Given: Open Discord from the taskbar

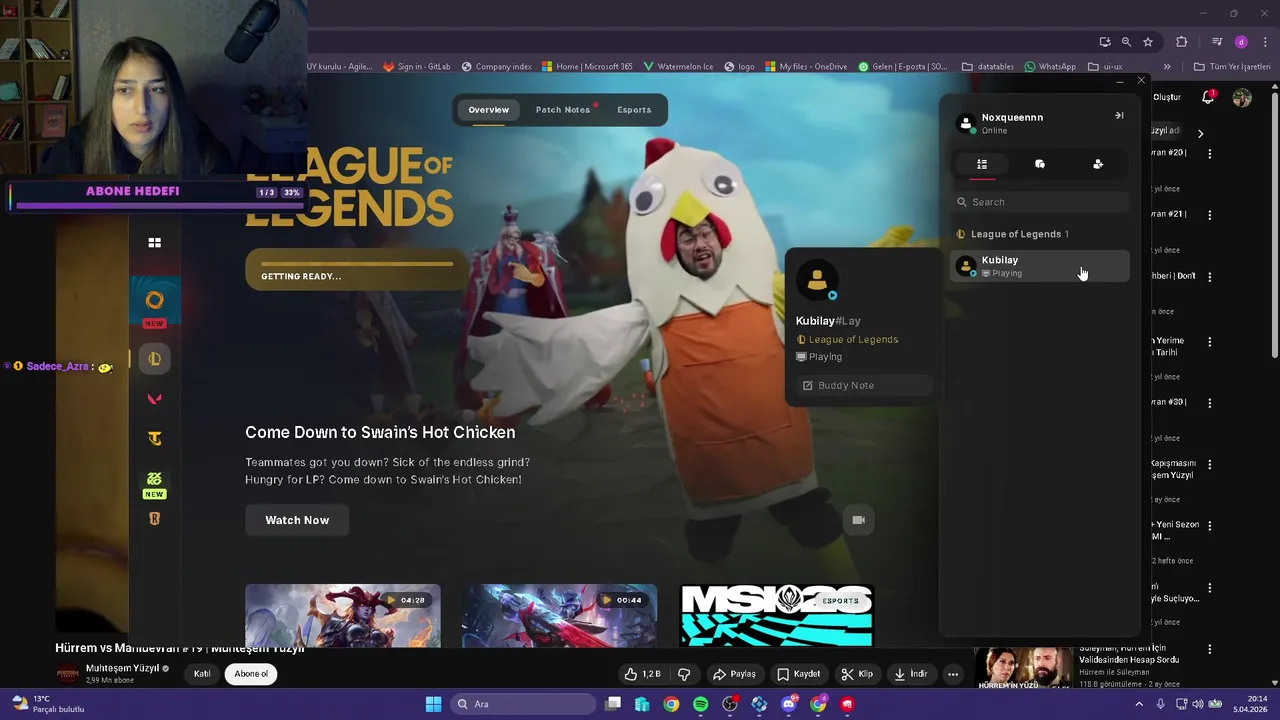Looking at the screenshot, I should click(x=789, y=704).
